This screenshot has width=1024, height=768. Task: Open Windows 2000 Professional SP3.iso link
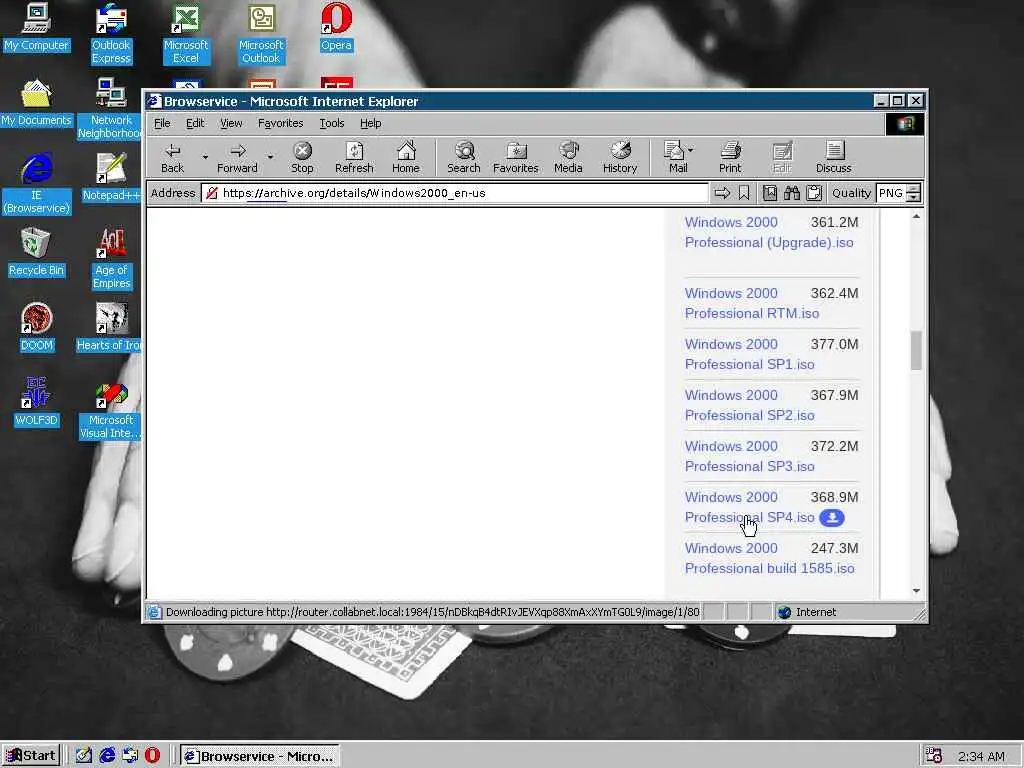749,456
